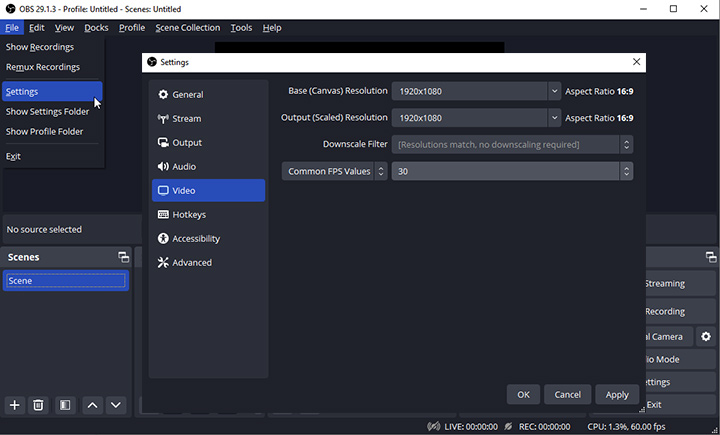Remove selected scene with trash icon
The image size is (720, 435).
[x=38, y=405]
